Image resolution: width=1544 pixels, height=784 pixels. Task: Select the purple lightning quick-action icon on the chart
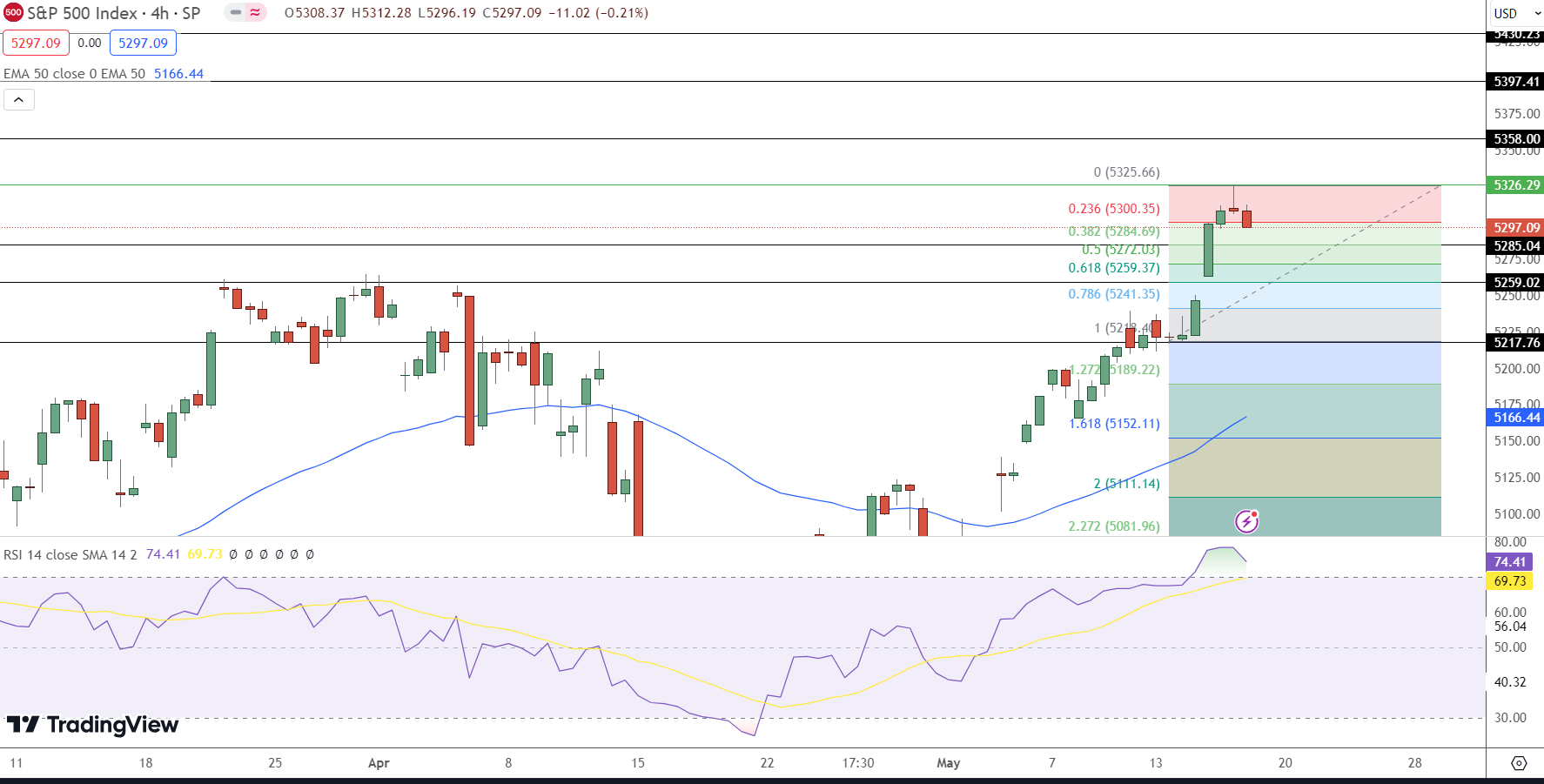(1248, 521)
